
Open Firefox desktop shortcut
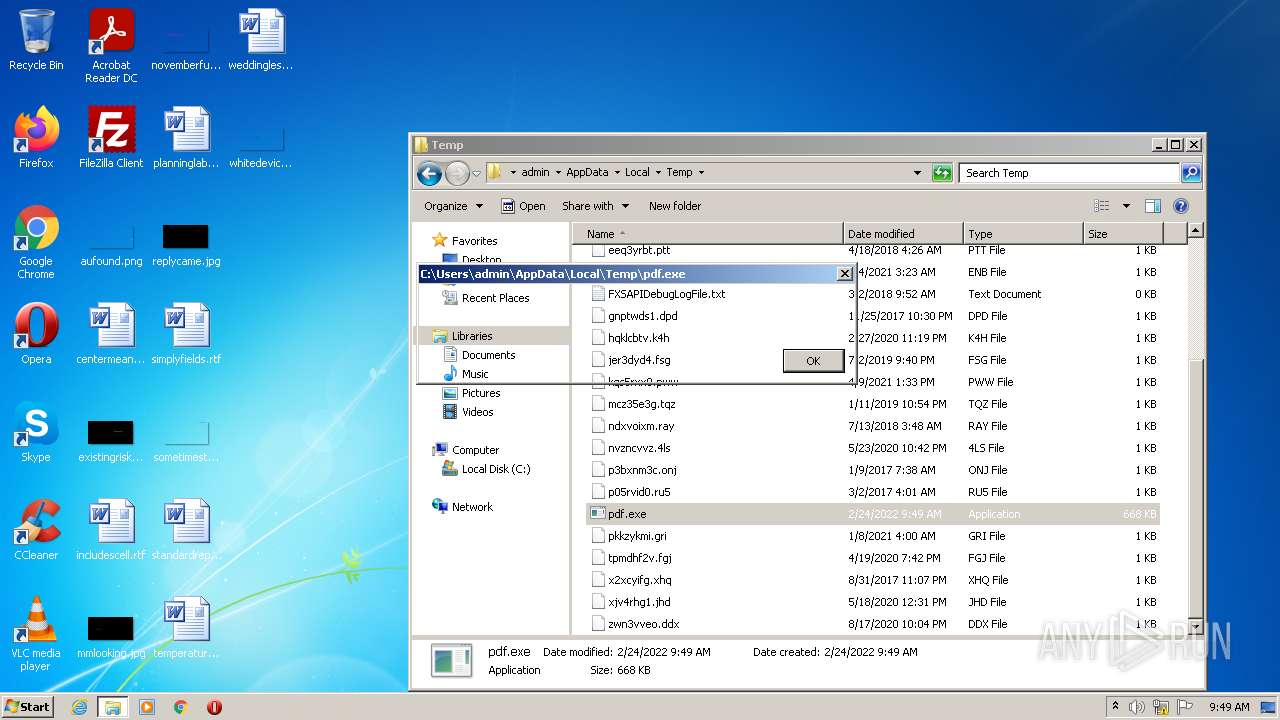(x=36, y=137)
